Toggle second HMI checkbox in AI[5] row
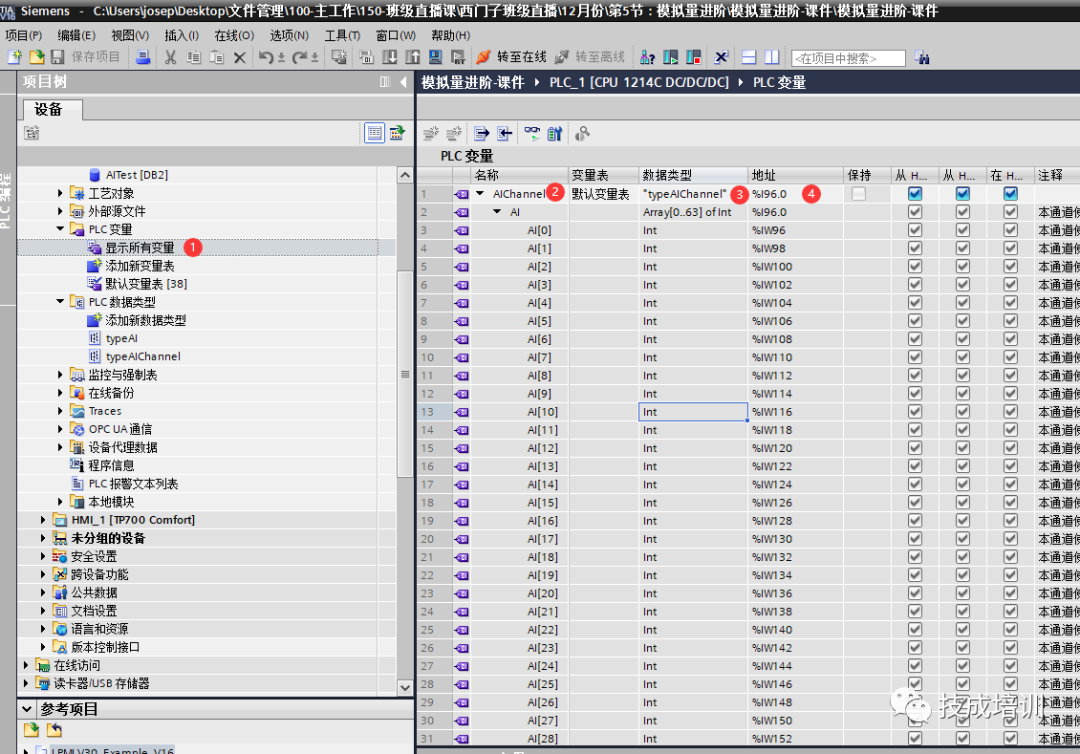The width and height of the screenshot is (1080, 754). [962, 321]
